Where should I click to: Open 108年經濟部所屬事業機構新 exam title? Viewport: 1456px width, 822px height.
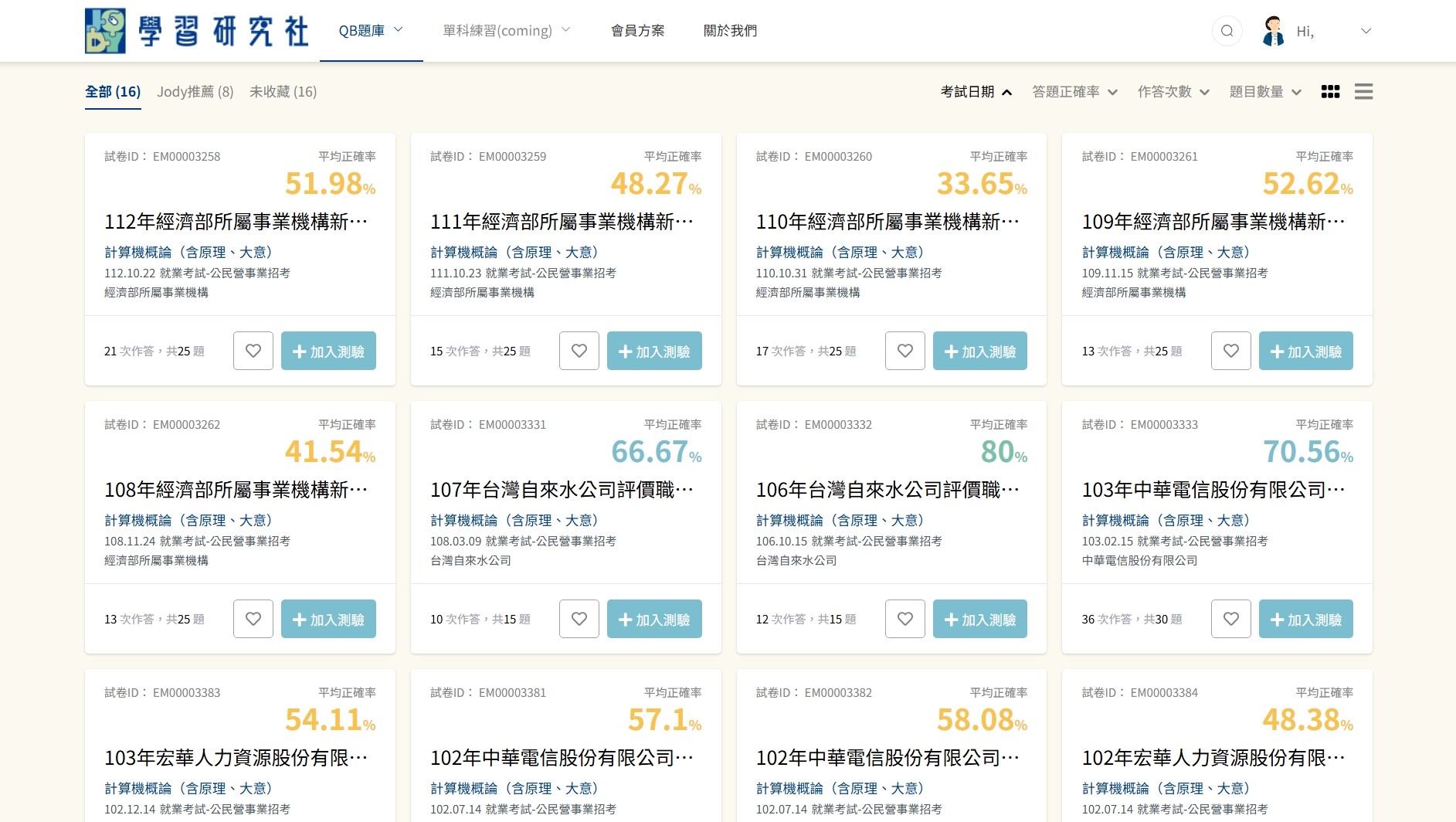coord(236,490)
